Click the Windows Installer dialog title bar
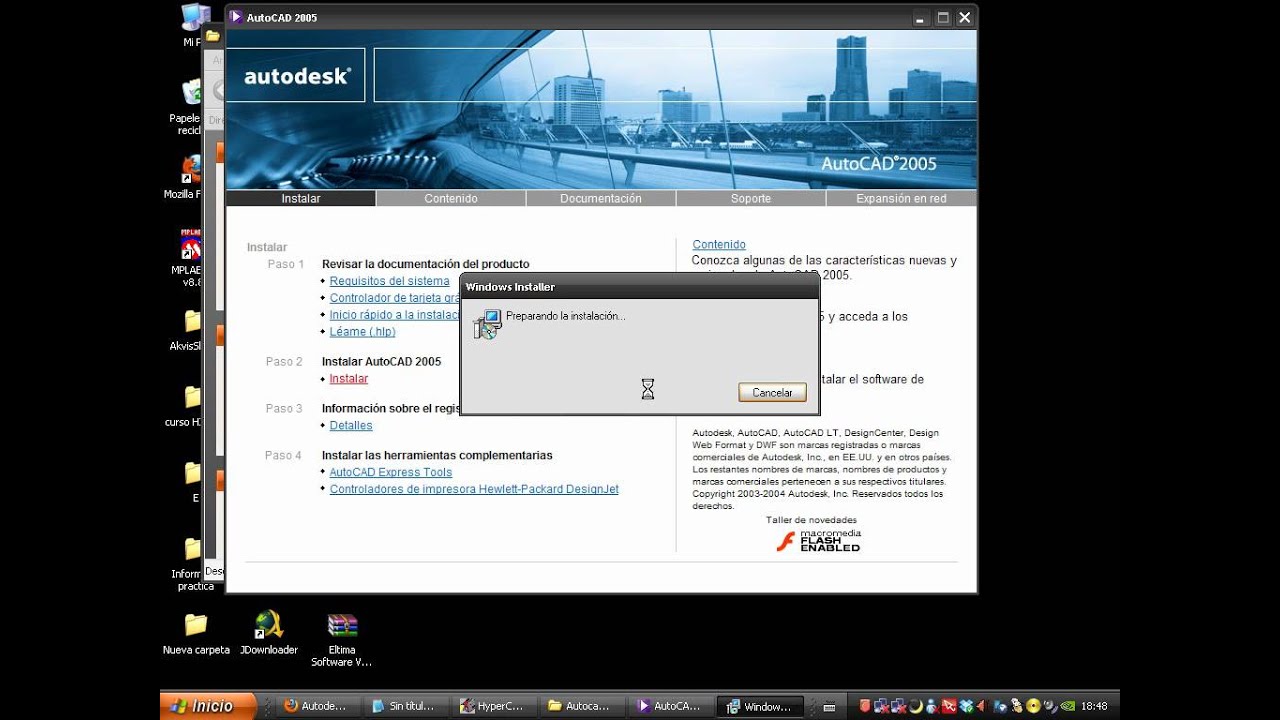Screen dimensions: 1280x720 click(x=640, y=287)
